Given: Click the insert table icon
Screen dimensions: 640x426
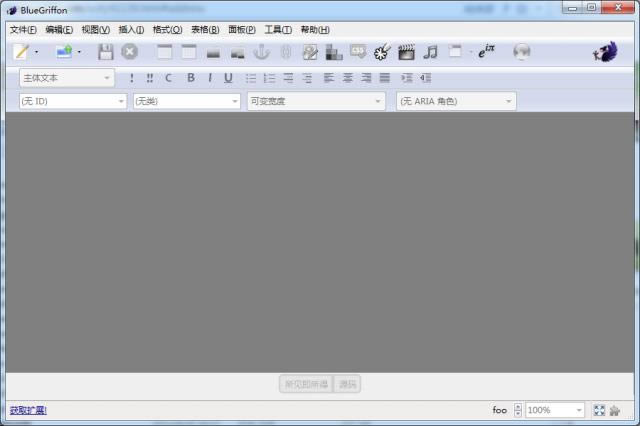Looking at the screenshot, I should (164, 52).
